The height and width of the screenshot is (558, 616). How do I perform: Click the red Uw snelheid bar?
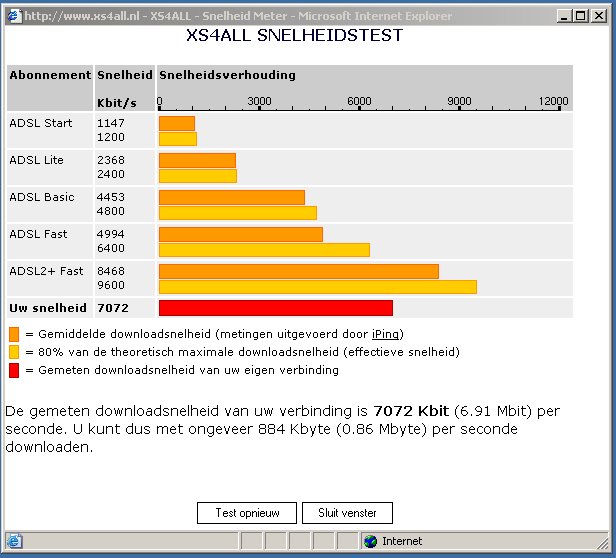tap(276, 308)
